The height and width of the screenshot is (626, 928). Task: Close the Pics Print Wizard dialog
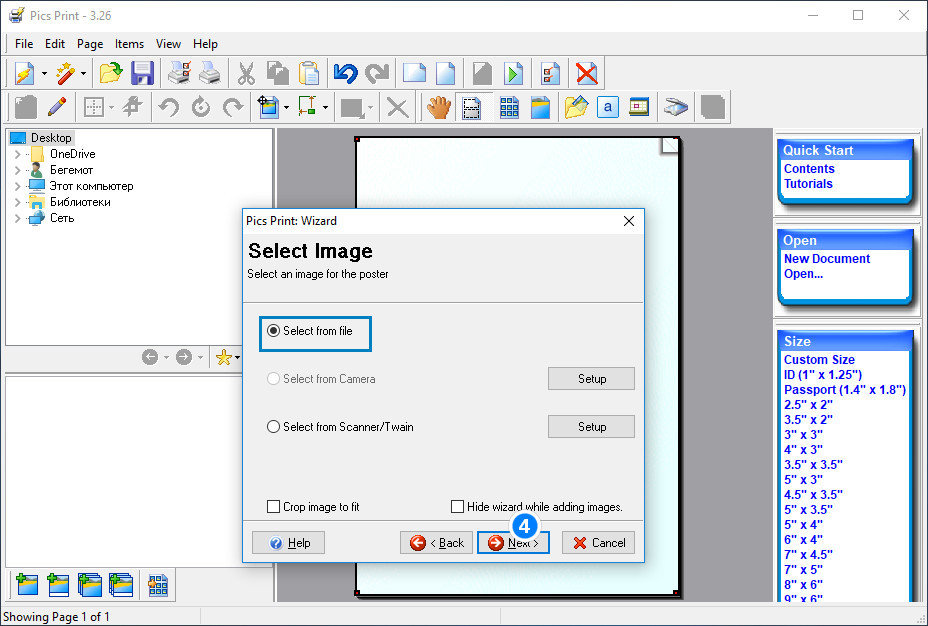(x=629, y=221)
